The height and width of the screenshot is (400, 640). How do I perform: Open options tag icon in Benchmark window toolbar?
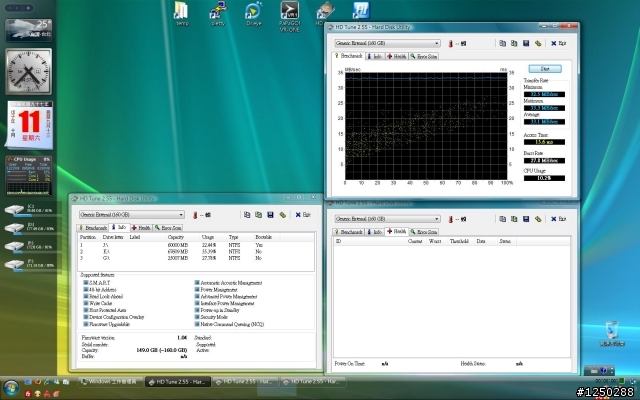click(538, 43)
